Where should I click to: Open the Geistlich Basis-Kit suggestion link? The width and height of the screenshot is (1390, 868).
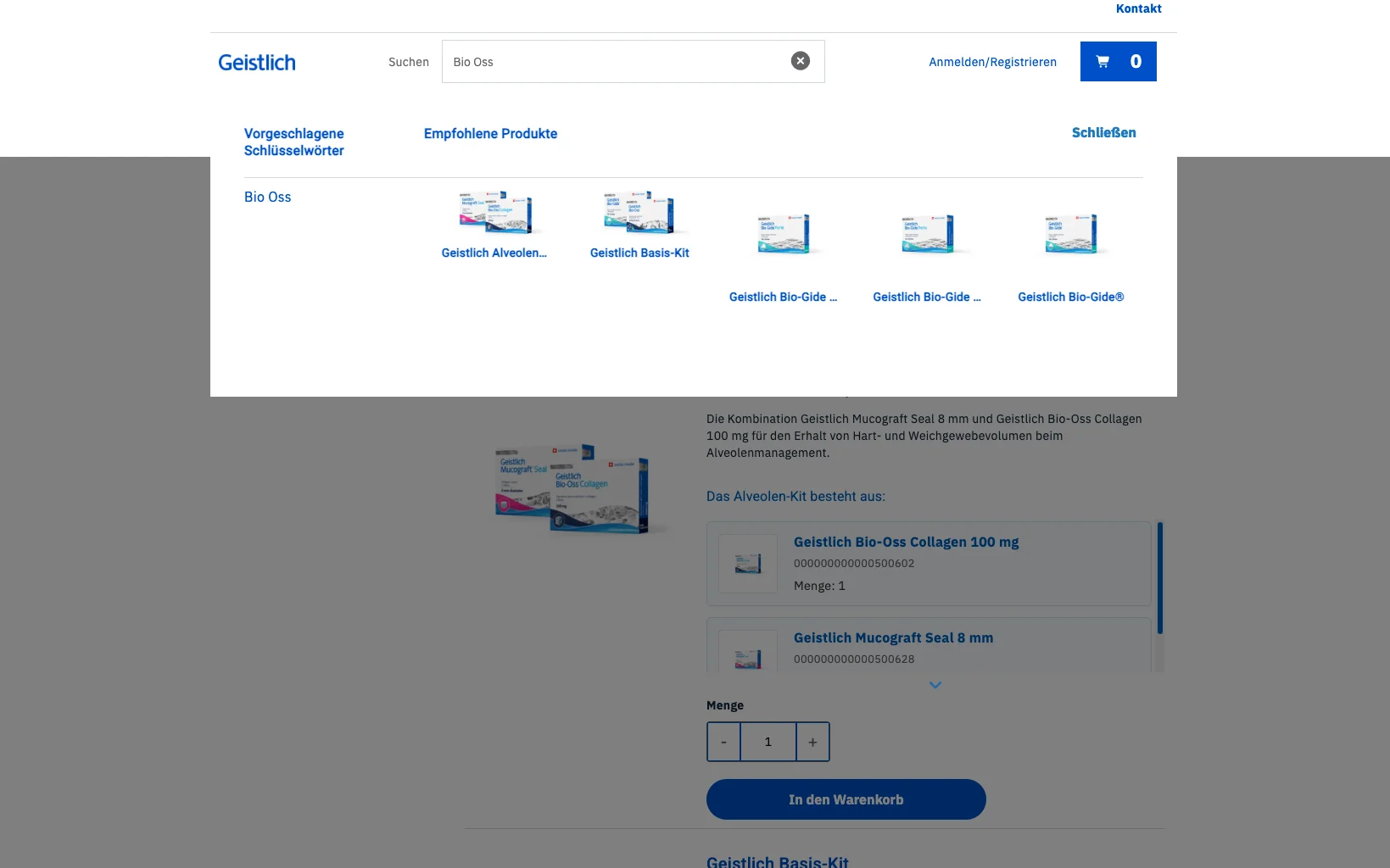pos(639,253)
